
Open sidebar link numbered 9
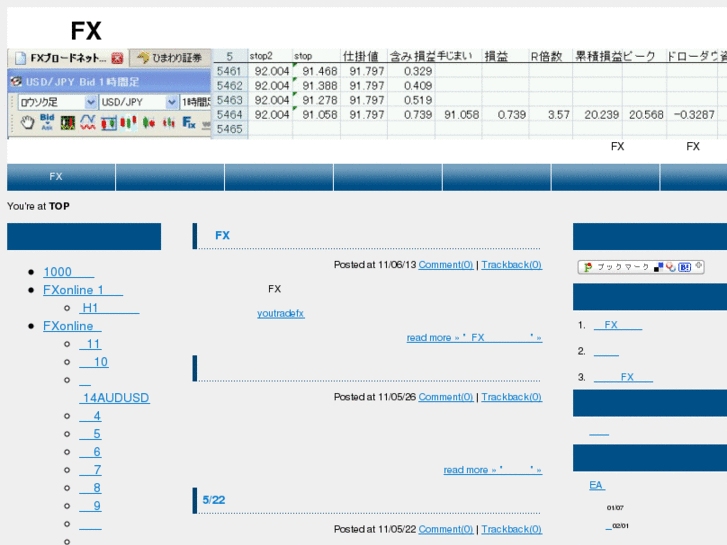[90, 507]
